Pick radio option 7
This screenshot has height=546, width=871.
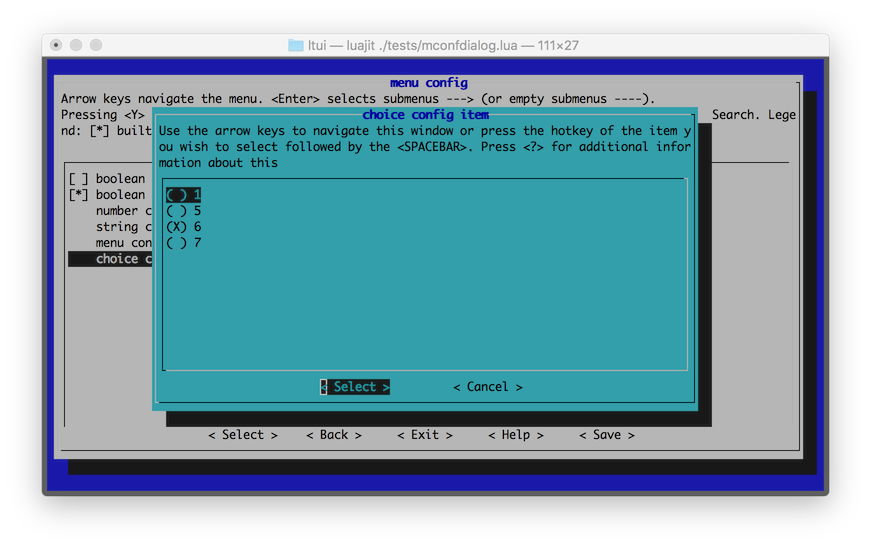183,243
